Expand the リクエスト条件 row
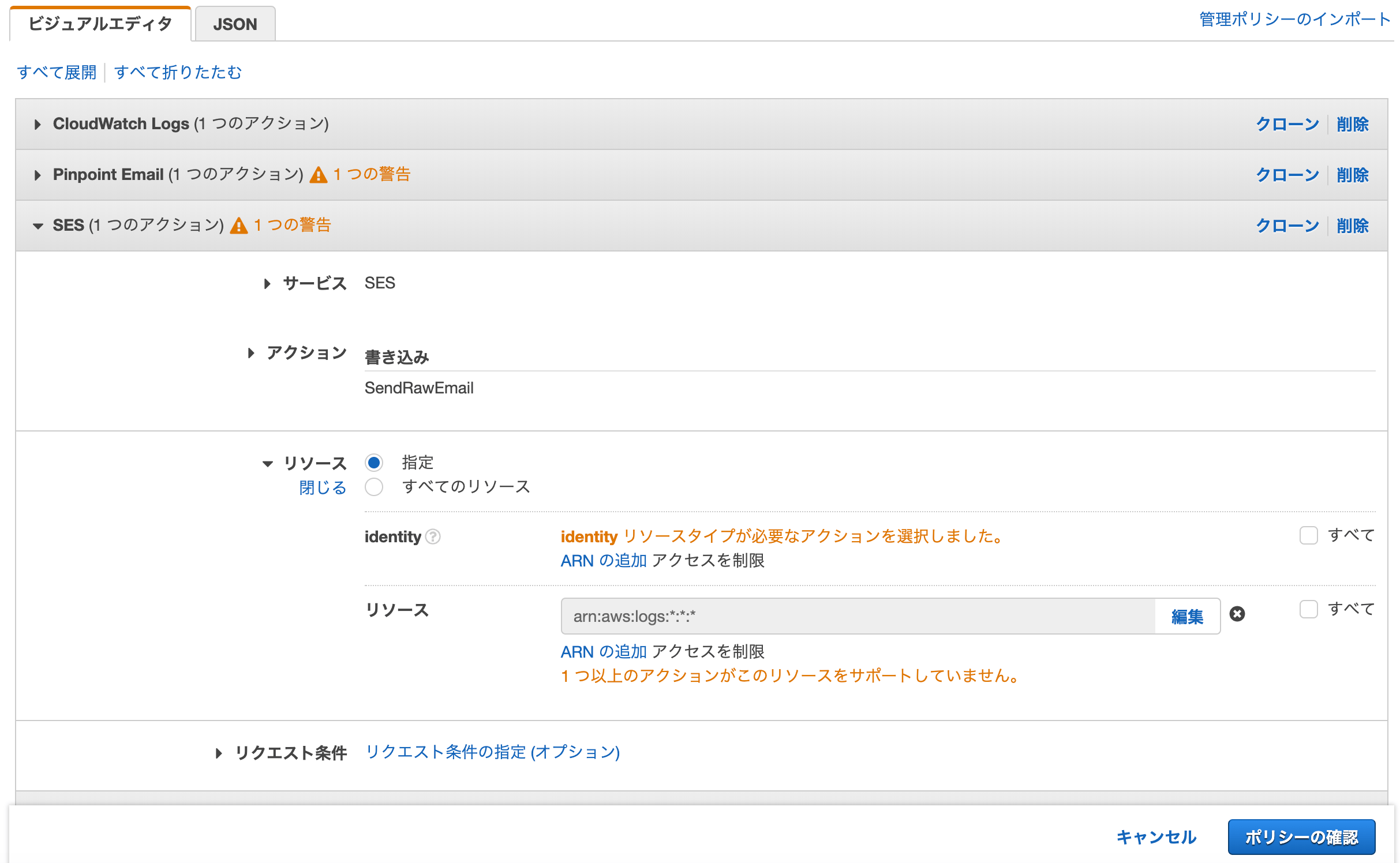 click(x=218, y=753)
